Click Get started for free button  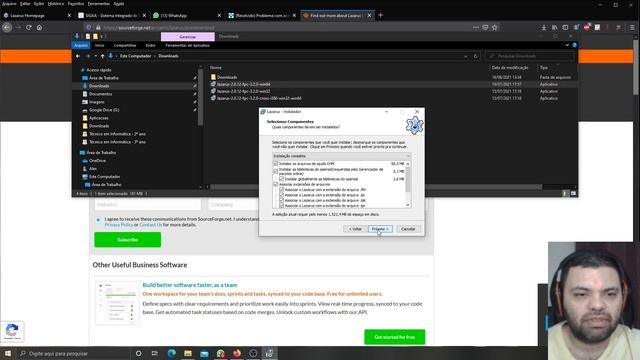pos(394,337)
